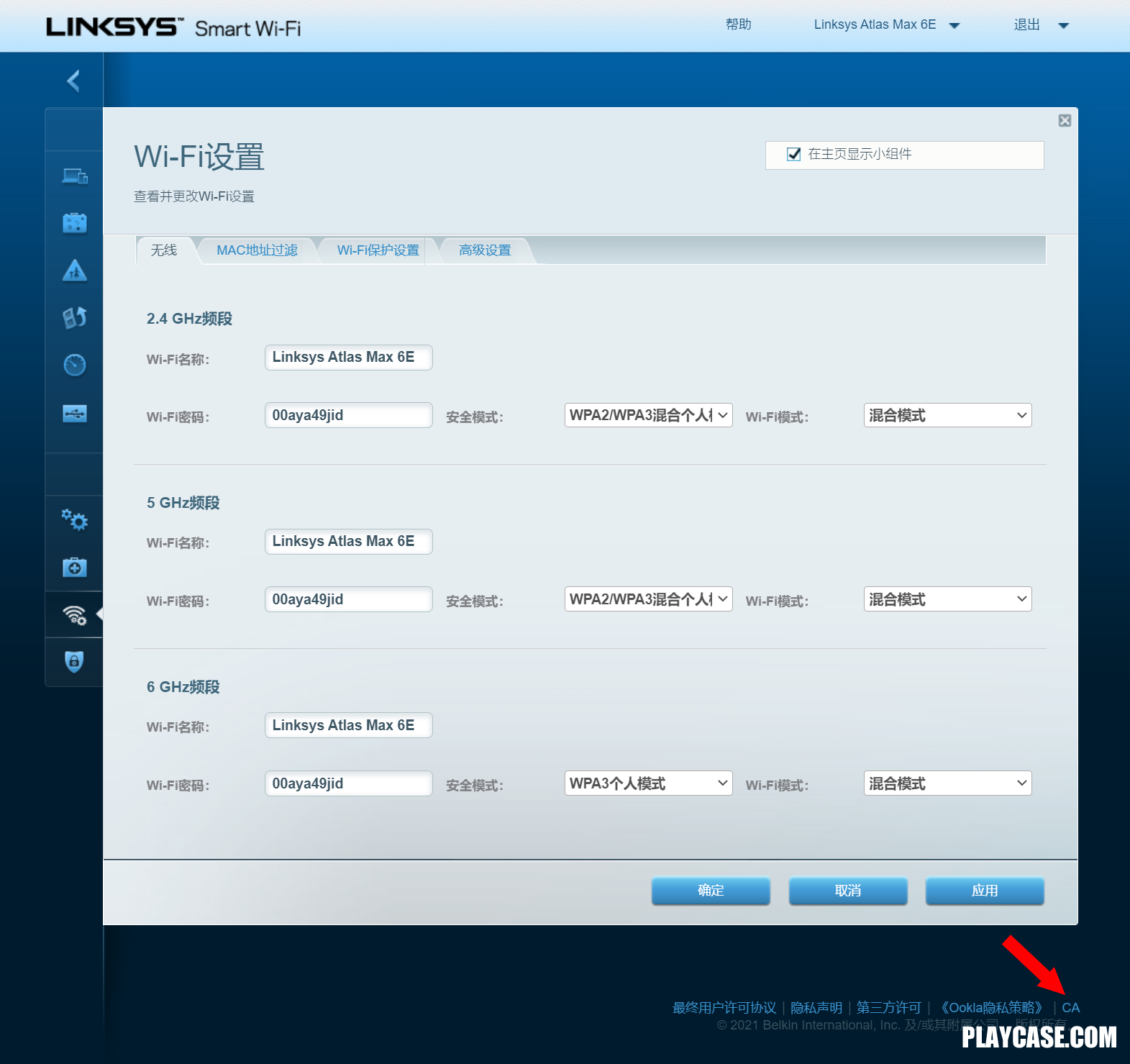
Task: Open Media Prioritization sidebar icon
Action: click(75, 317)
